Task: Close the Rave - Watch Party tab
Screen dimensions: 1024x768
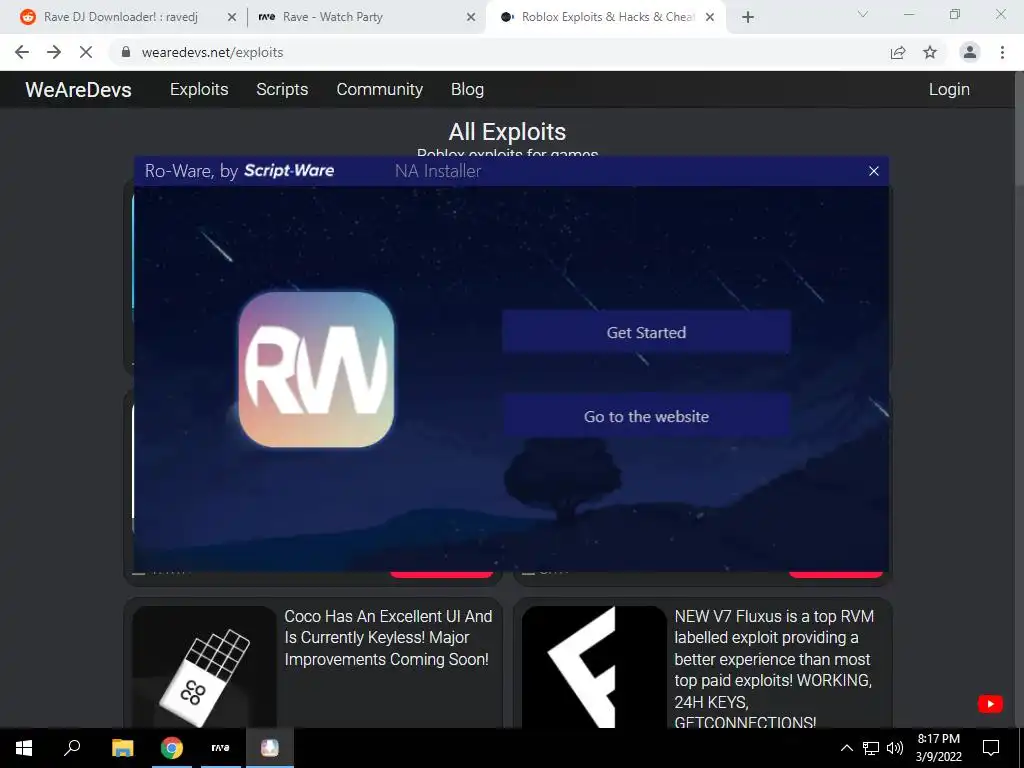Action: [471, 18]
